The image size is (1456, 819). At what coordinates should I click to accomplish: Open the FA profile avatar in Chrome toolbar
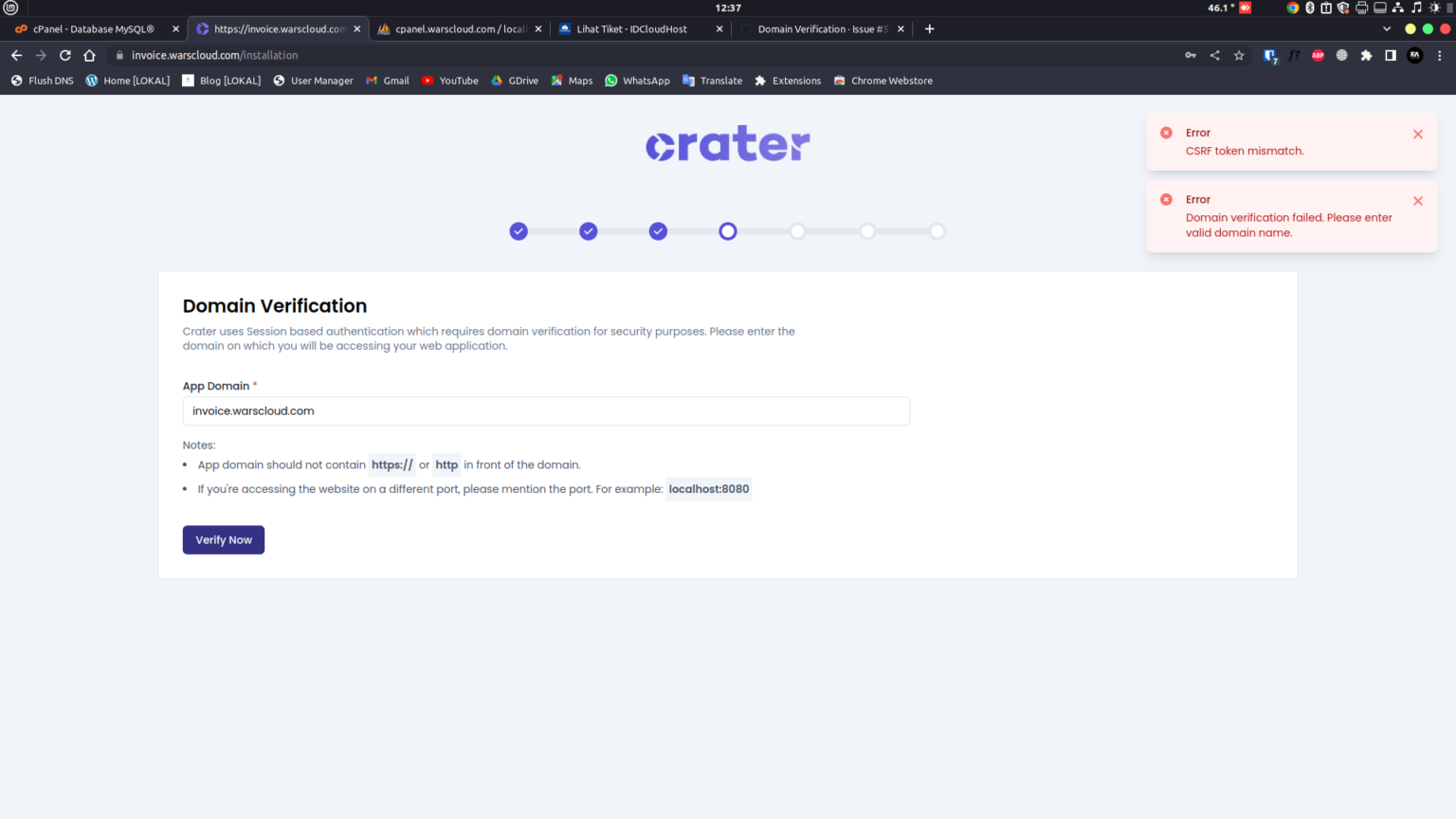[1414, 55]
